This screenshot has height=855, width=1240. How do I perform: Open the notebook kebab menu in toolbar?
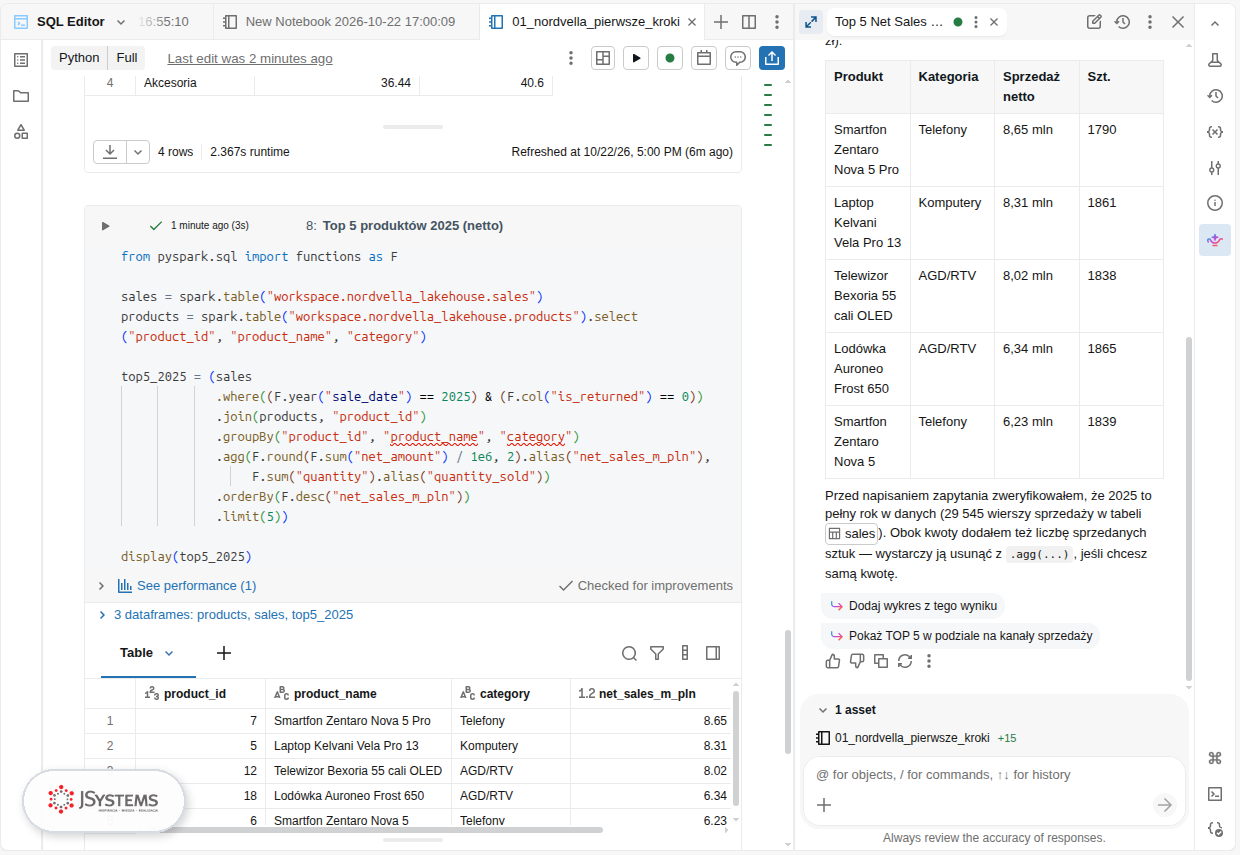(x=570, y=58)
